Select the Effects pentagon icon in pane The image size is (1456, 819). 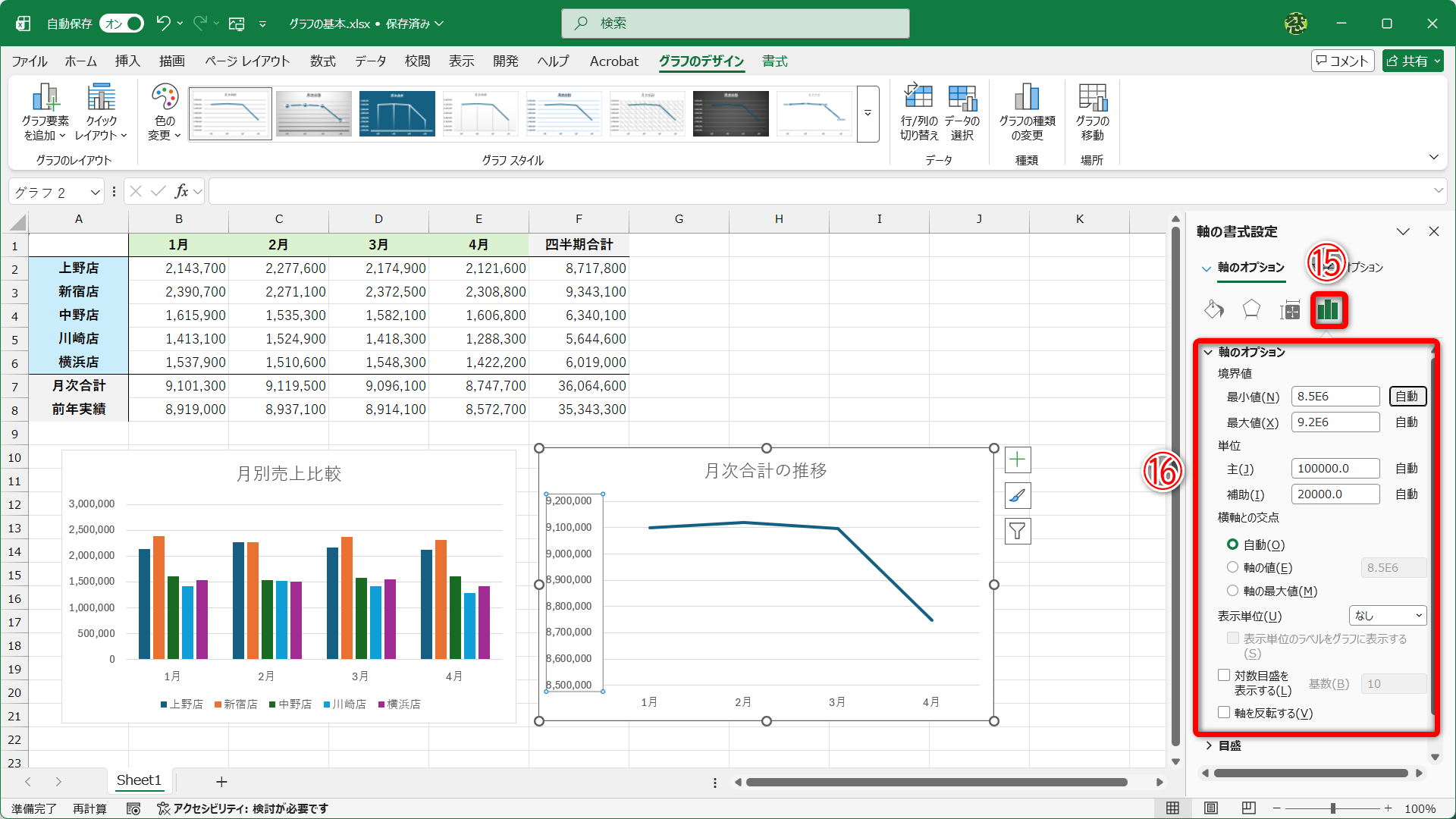coord(1251,309)
